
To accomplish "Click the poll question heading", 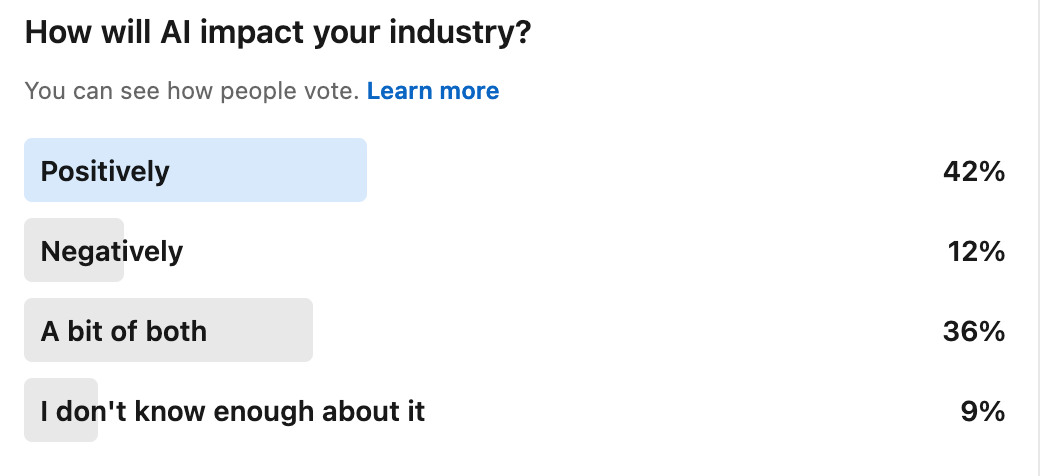I will [x=278, y=32].
